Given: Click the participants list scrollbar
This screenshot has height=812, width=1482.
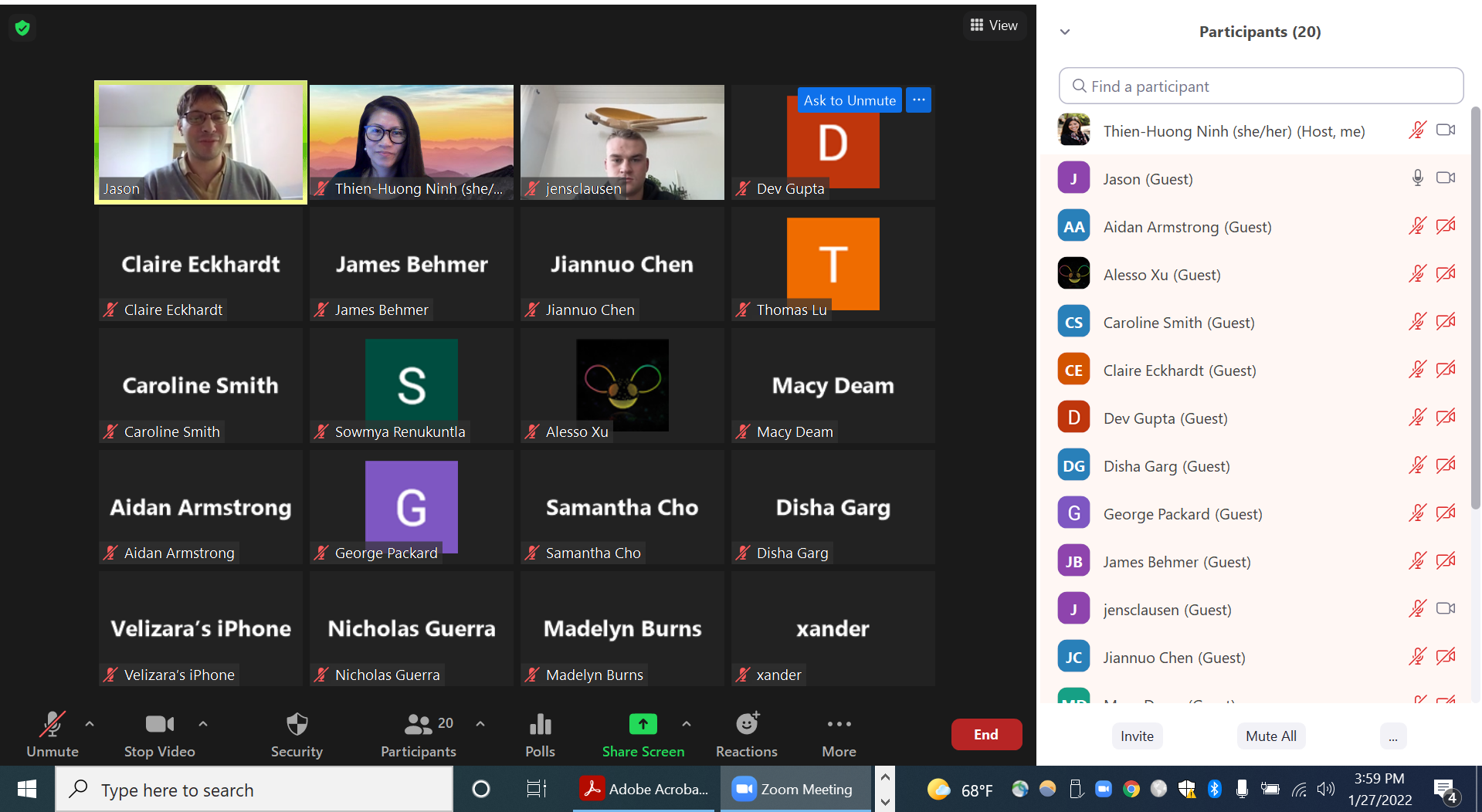Looking at the screenshot, I should [x=1475, y=309].
